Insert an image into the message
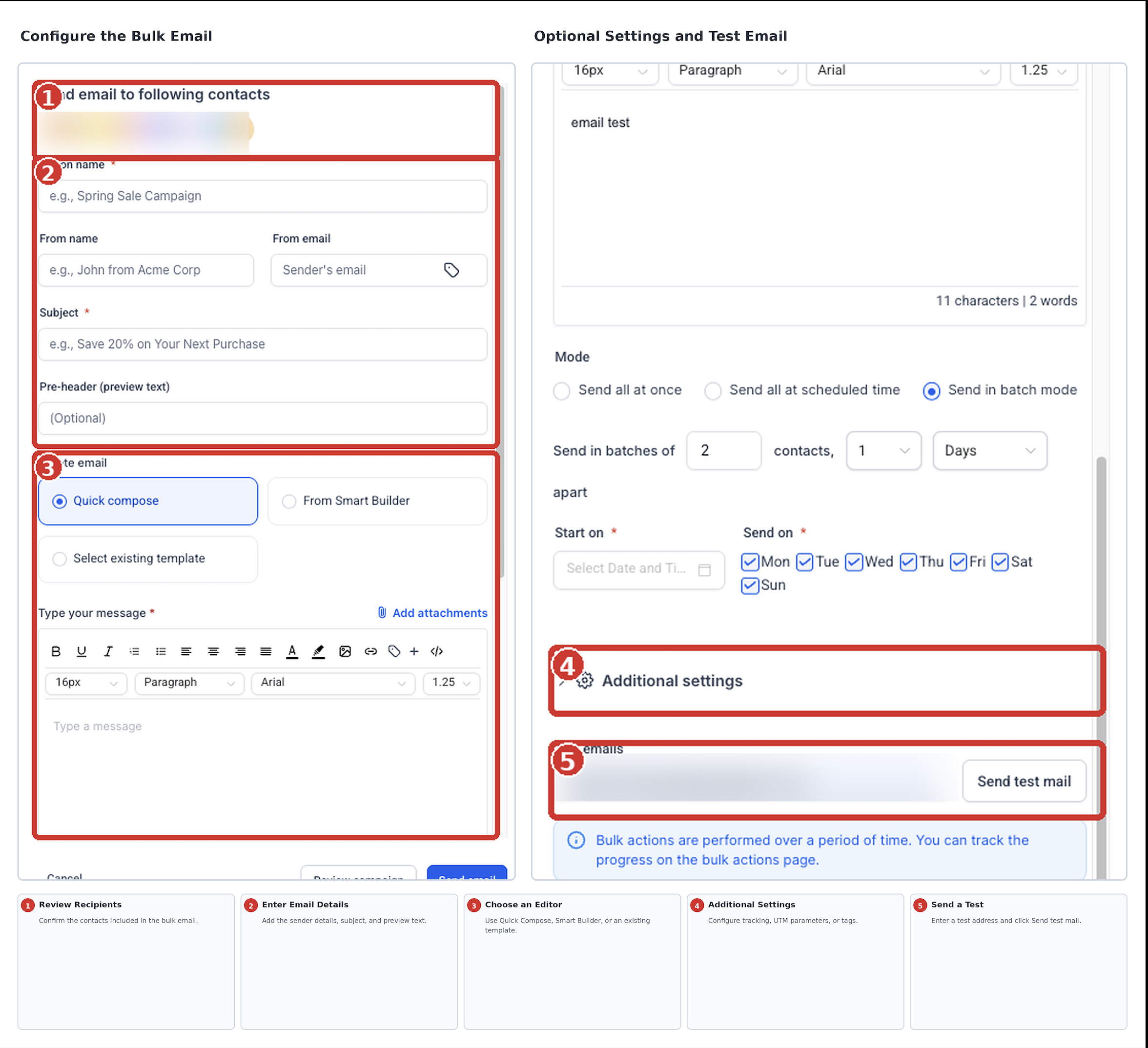 (x=345, y=651)
